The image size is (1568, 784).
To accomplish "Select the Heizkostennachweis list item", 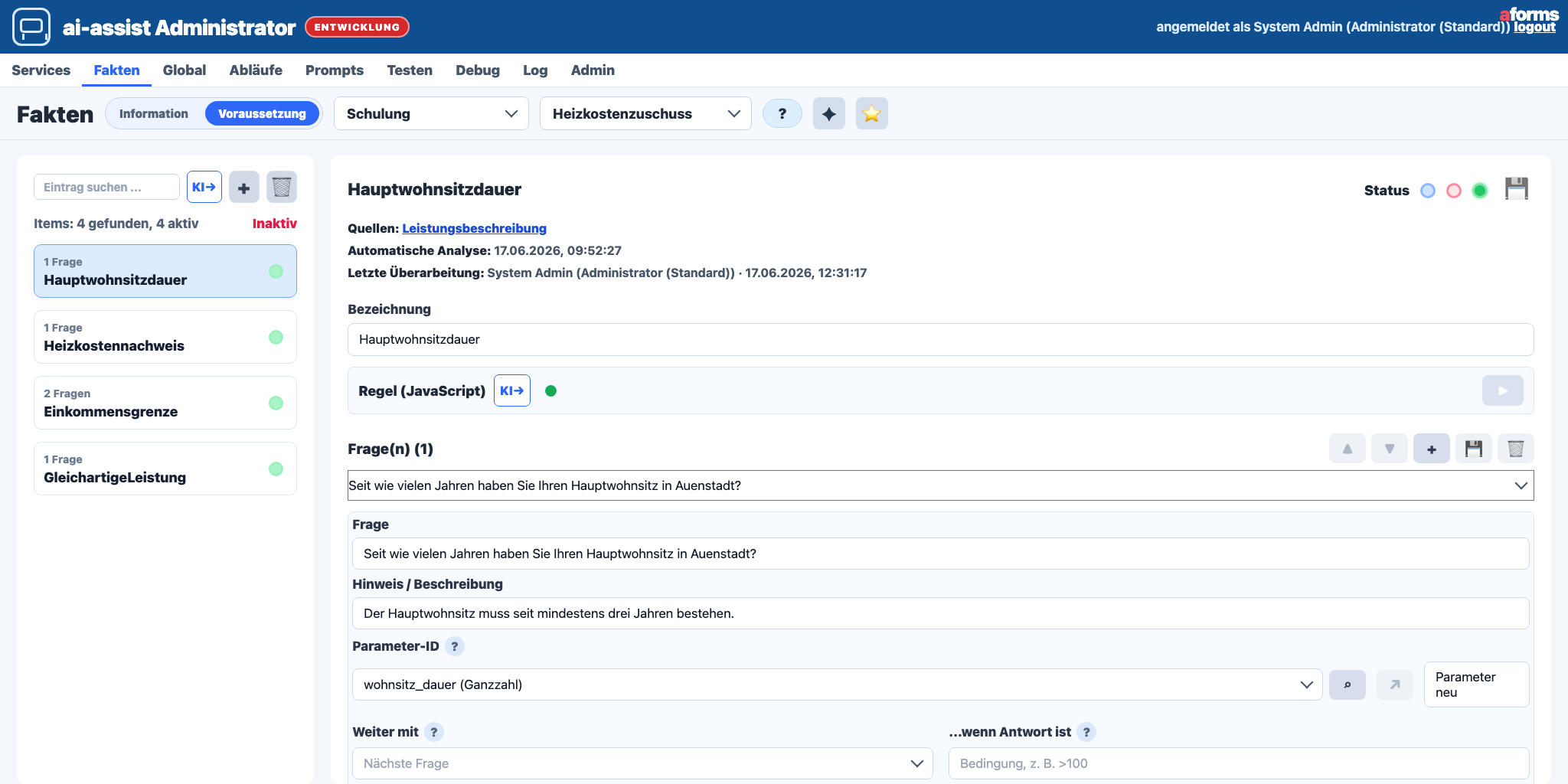I will [165, 337].
